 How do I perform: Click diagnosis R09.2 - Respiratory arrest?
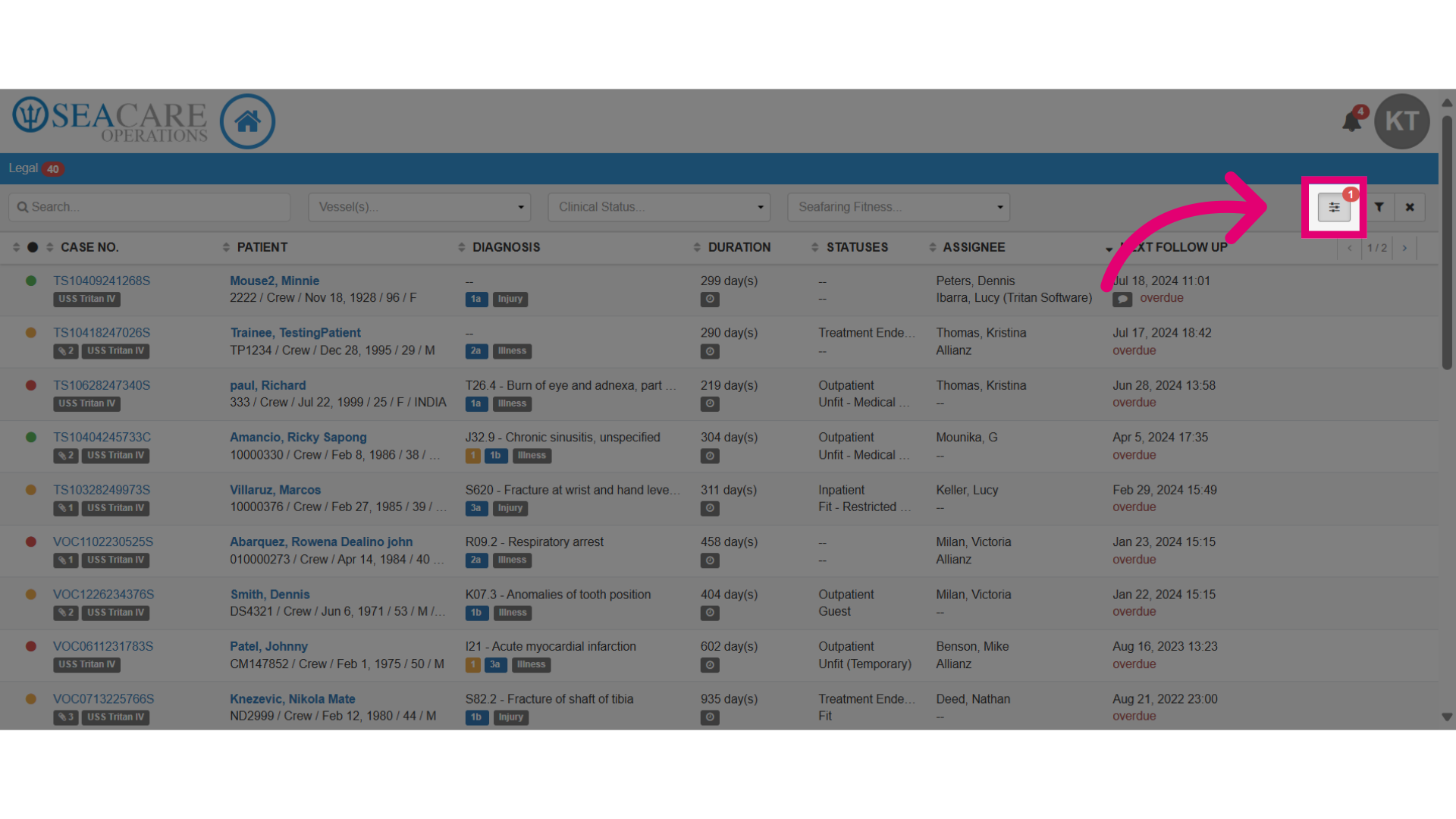point(535,542)
